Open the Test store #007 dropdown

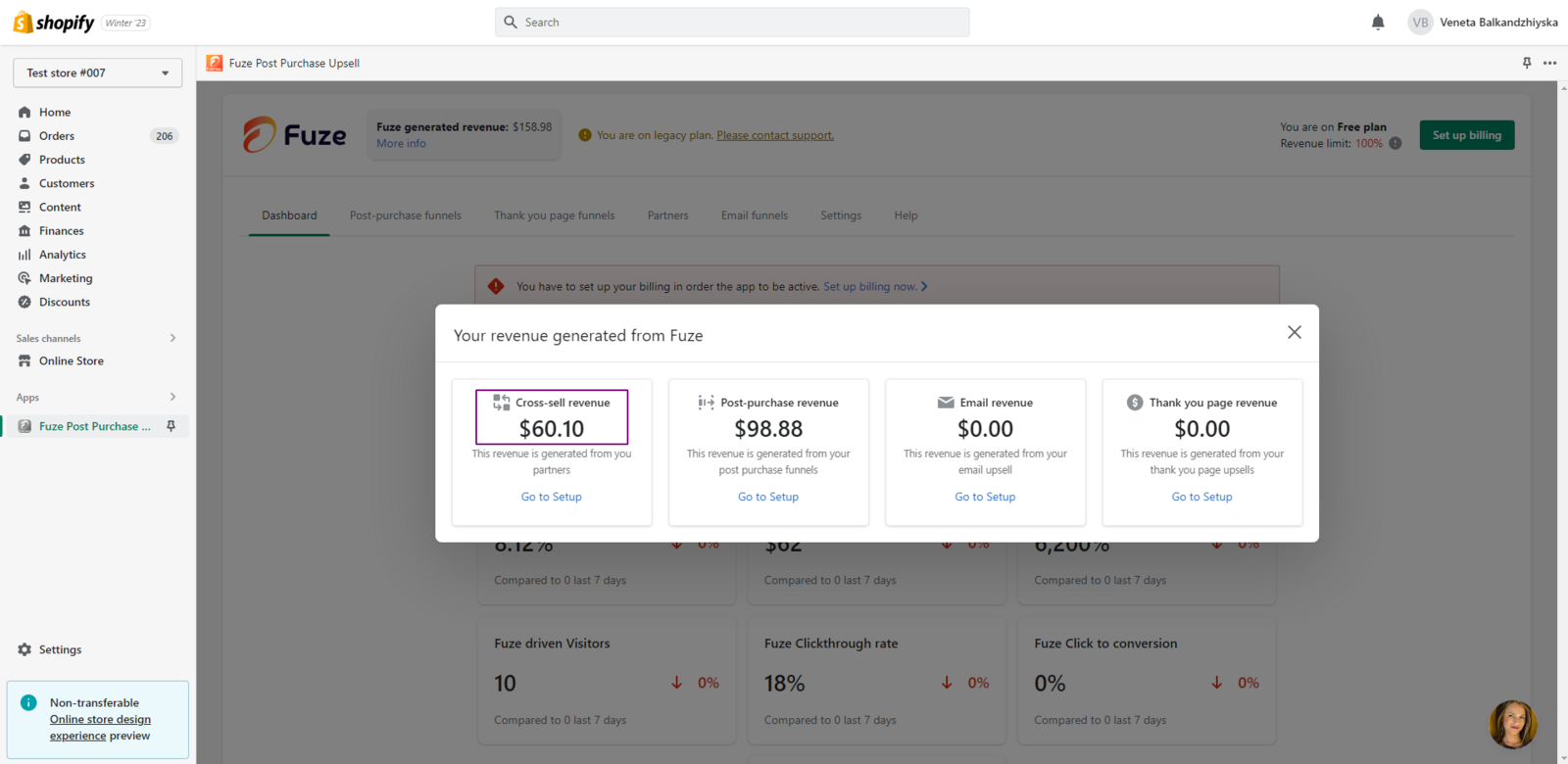pos(97,72)
